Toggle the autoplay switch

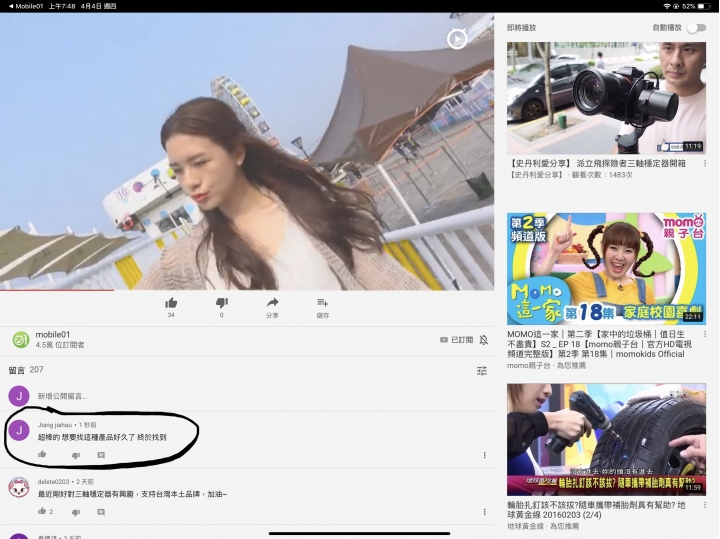[x=697, y=28]
